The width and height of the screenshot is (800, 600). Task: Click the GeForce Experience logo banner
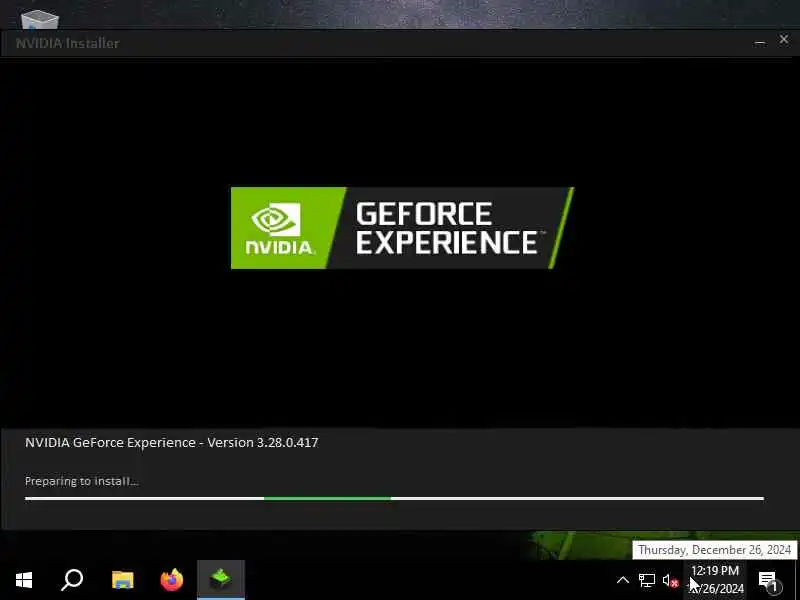point(403,228)
